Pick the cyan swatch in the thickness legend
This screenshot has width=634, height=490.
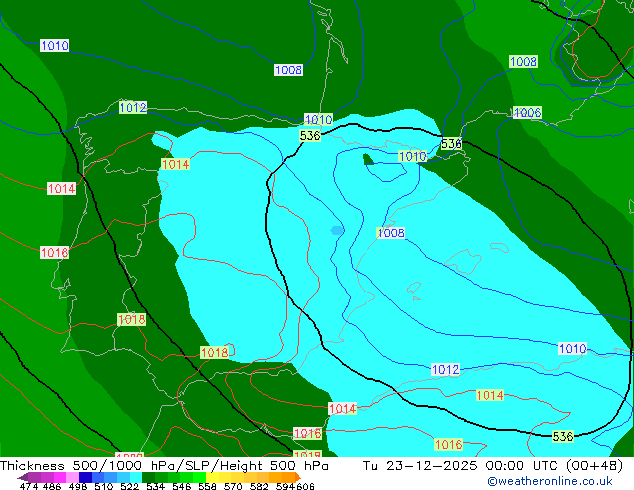pos(136,477)
